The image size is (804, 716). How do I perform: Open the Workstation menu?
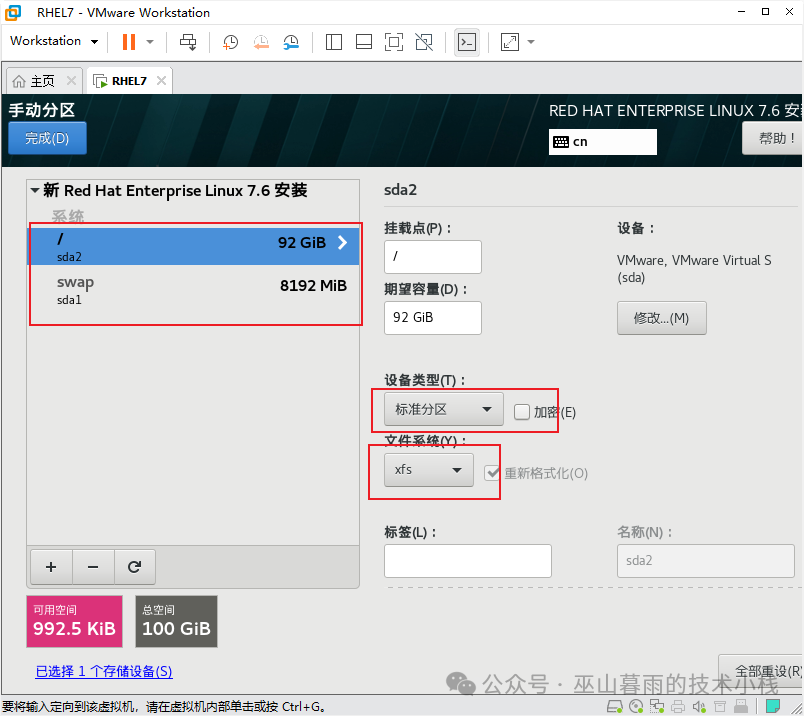click(x=54, y=41)
